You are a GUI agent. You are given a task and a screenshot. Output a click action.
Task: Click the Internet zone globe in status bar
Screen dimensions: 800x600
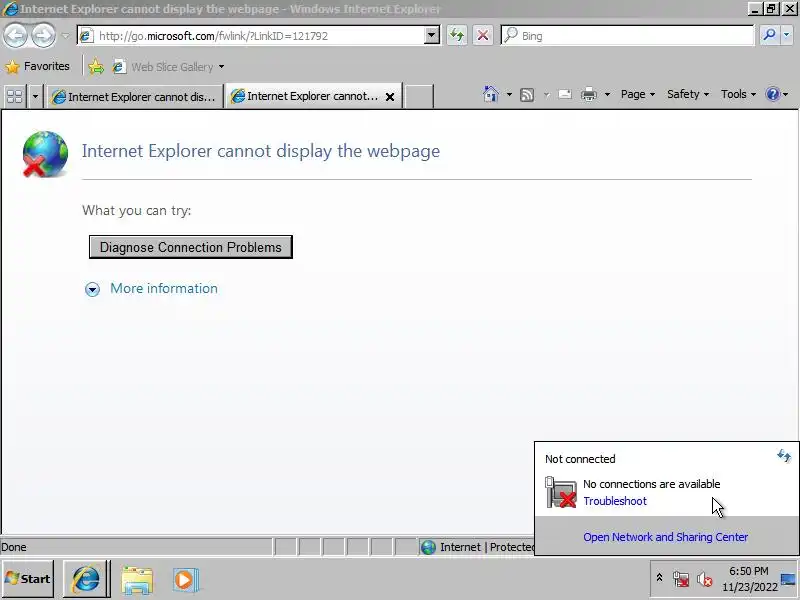point(429,547)
